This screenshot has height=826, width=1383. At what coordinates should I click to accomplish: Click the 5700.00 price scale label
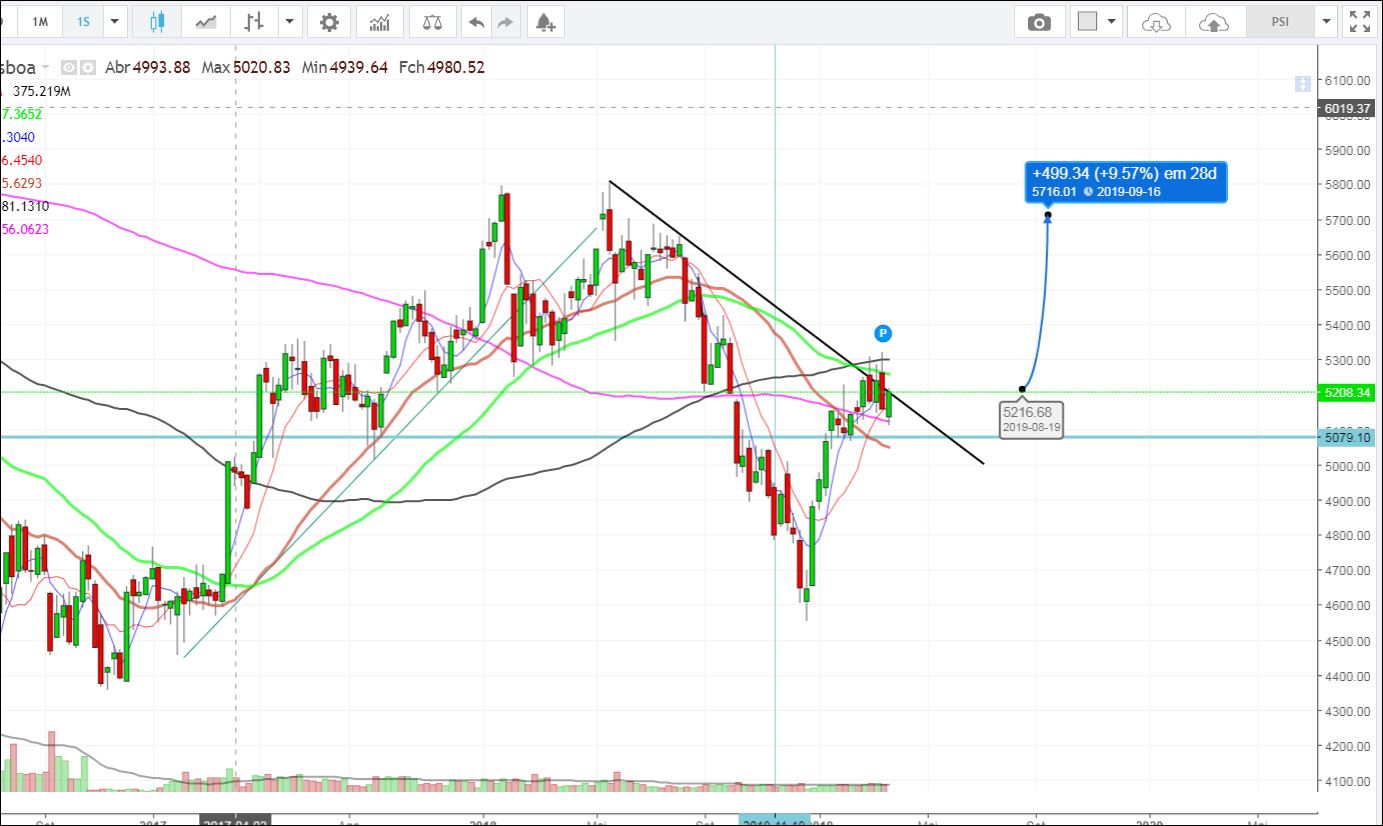1347,220
